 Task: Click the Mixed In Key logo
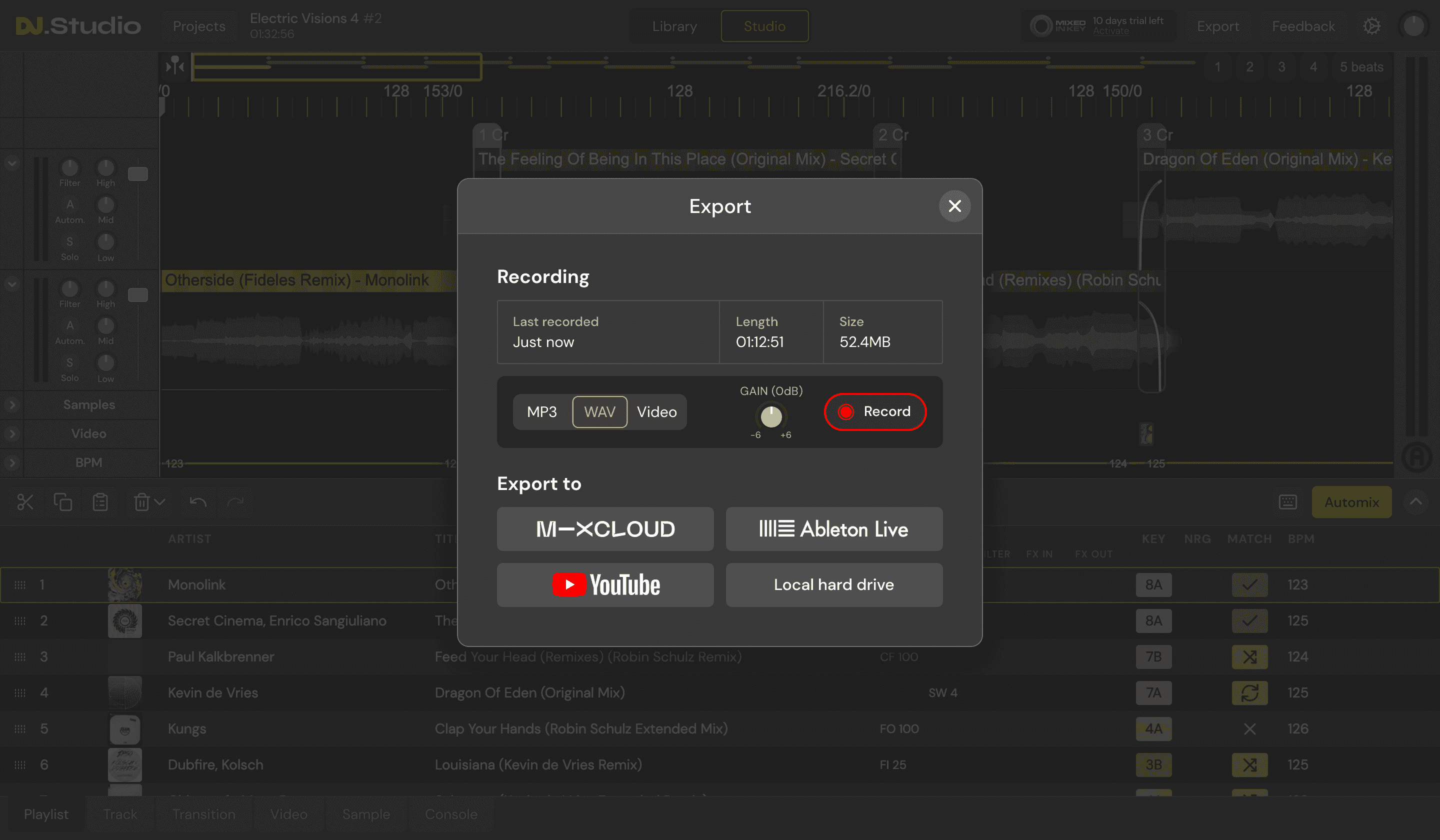[1057, 25]
